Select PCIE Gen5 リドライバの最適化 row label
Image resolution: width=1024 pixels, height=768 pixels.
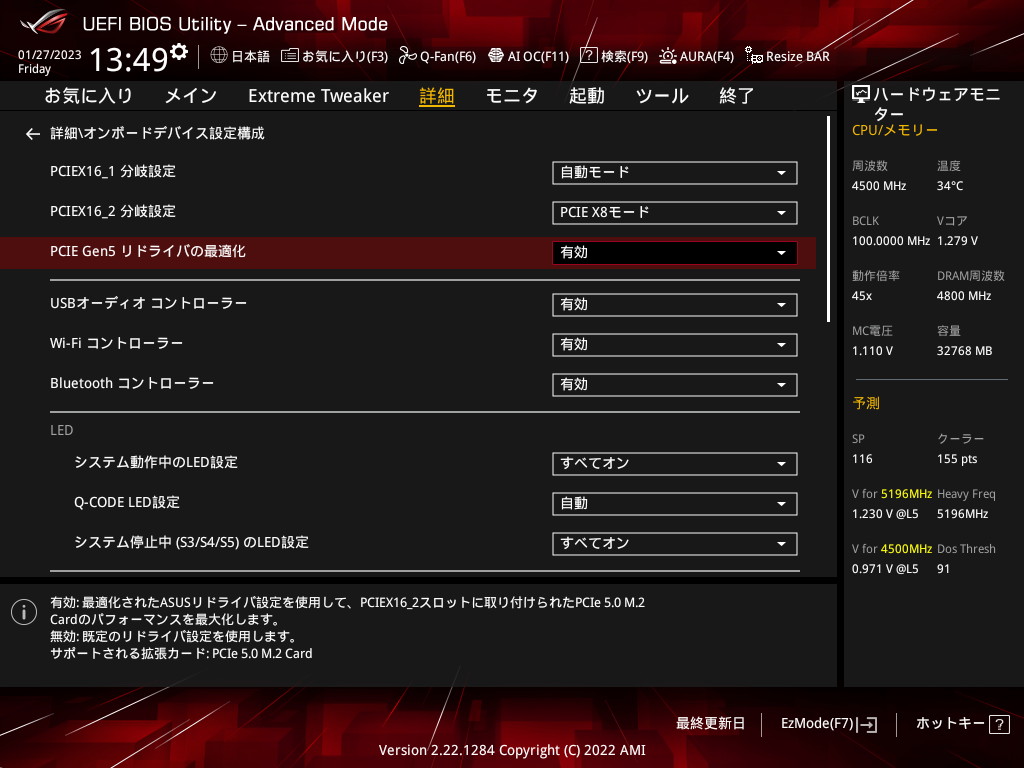[148, 251]
